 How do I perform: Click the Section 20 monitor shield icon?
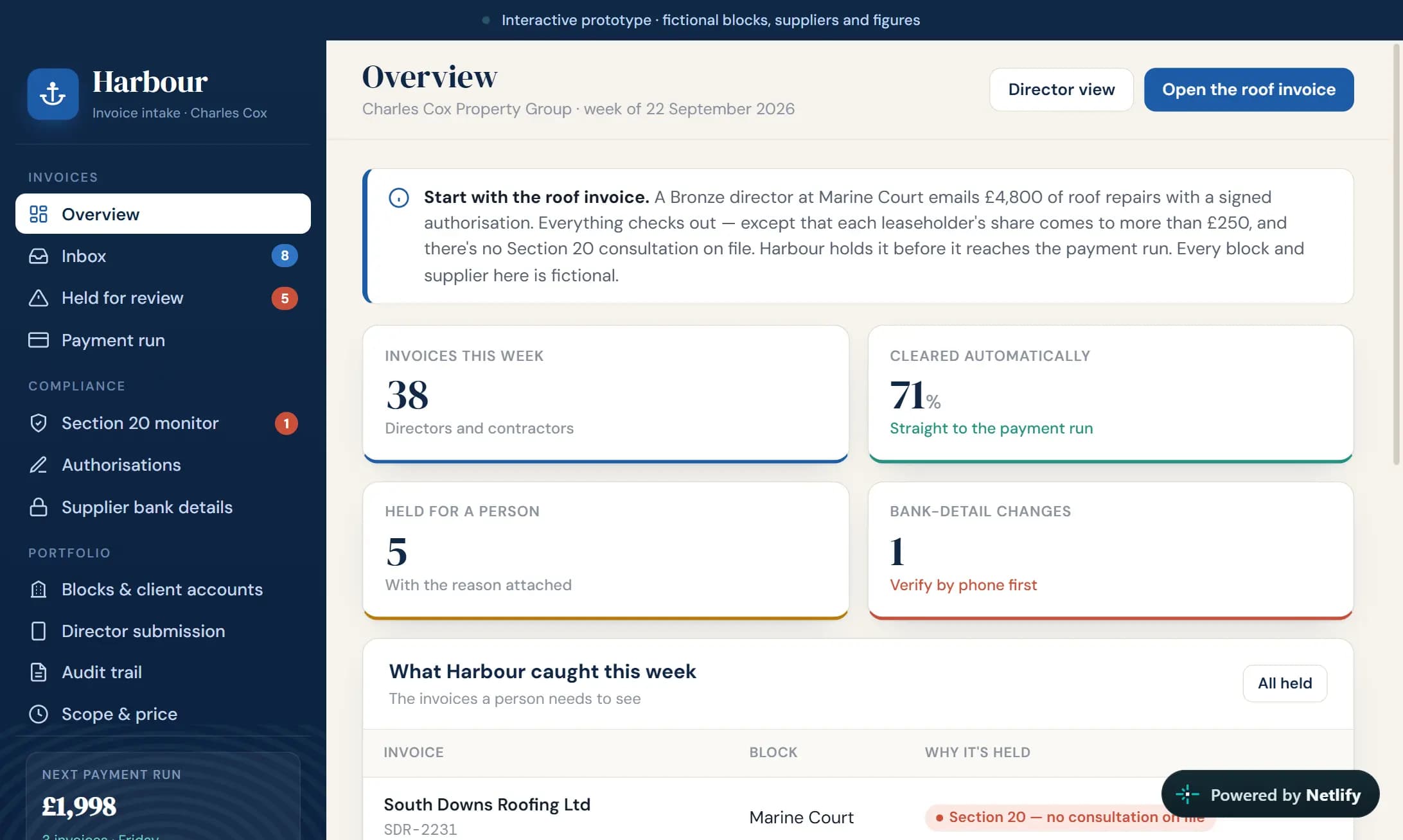(39, 423)
